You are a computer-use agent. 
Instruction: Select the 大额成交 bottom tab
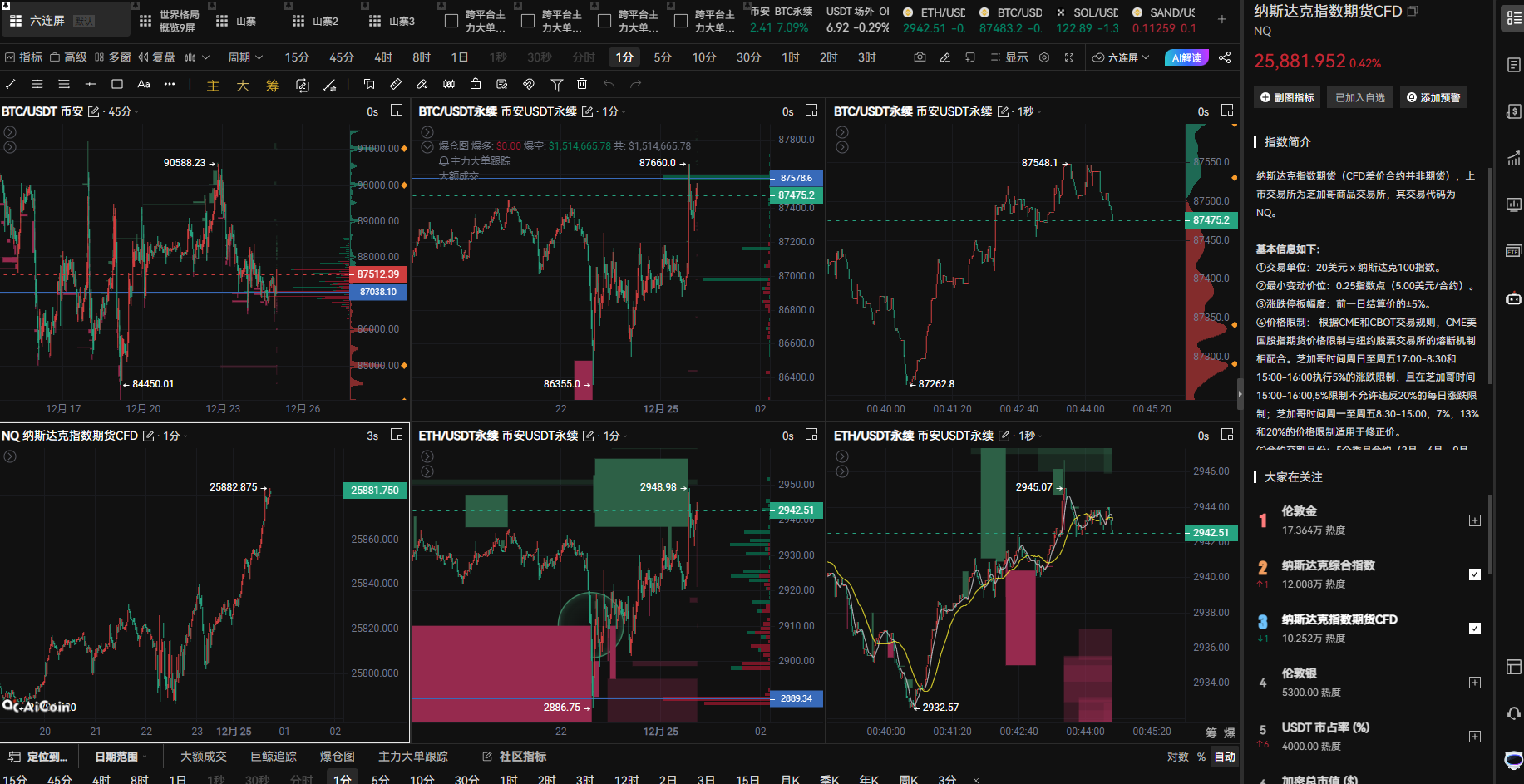[204, 757]
